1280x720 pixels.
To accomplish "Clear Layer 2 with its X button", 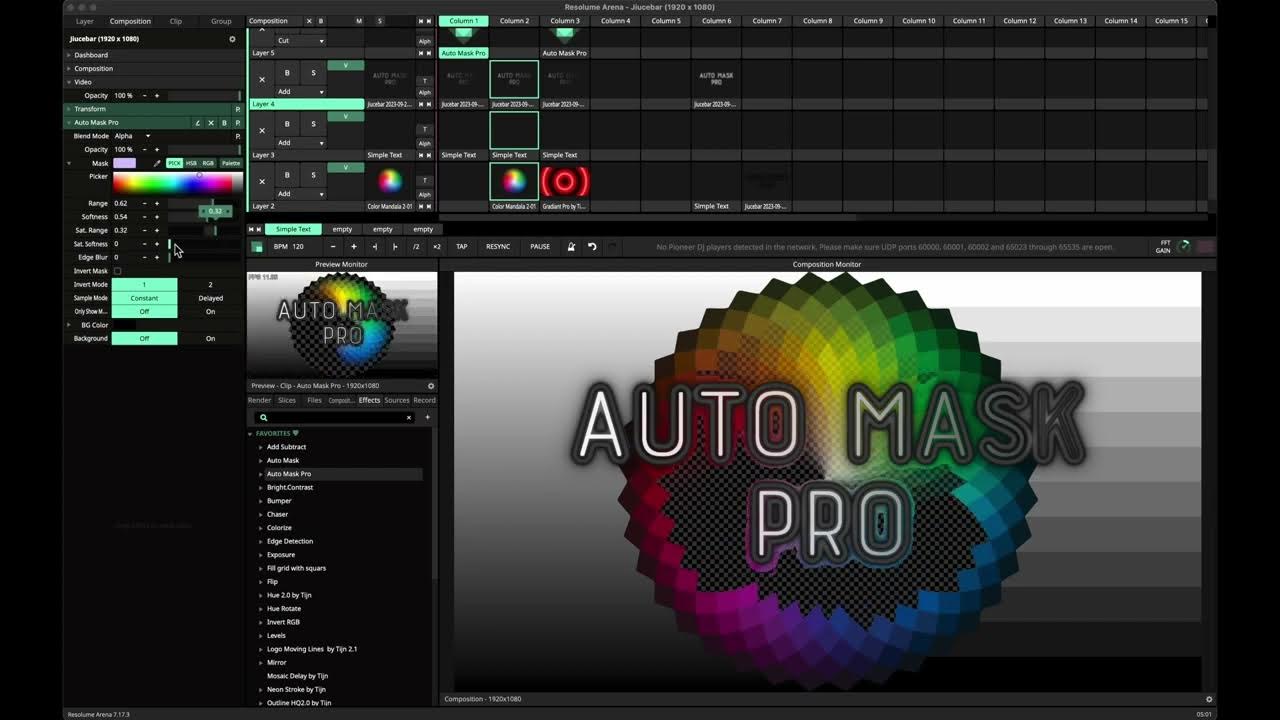I will click(262, 181).
